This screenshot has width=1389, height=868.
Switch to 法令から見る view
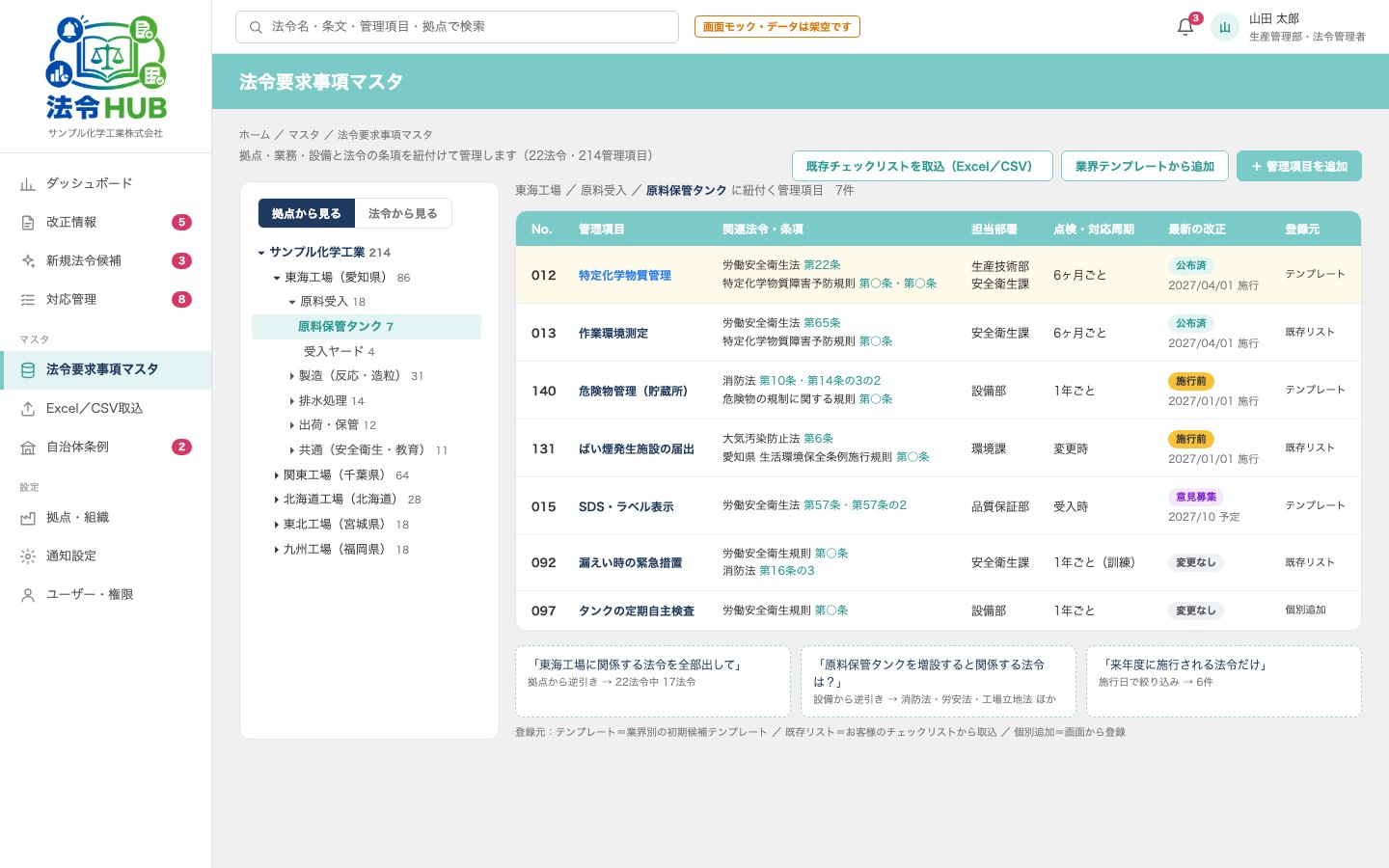tap(403, 213)
